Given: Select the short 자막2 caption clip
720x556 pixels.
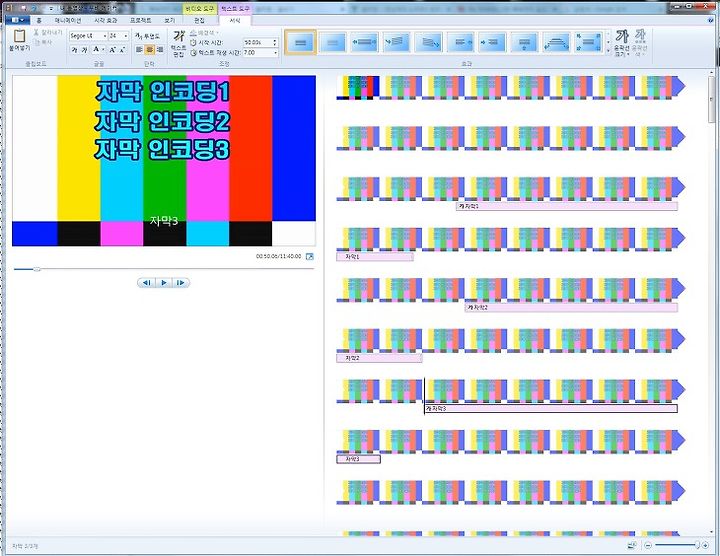Looking at the screenshot, I should point(379,358).
